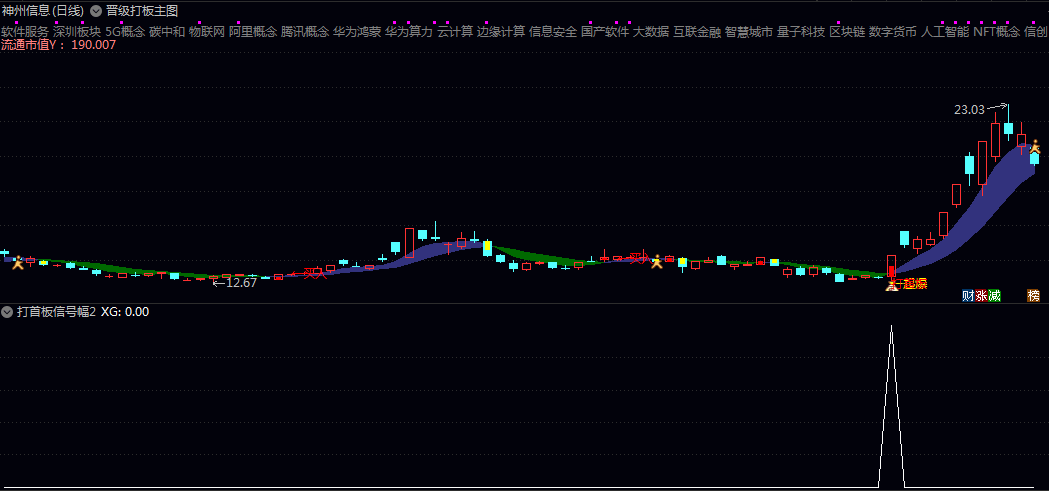Click the red 涨 badge

click(981, 296)
